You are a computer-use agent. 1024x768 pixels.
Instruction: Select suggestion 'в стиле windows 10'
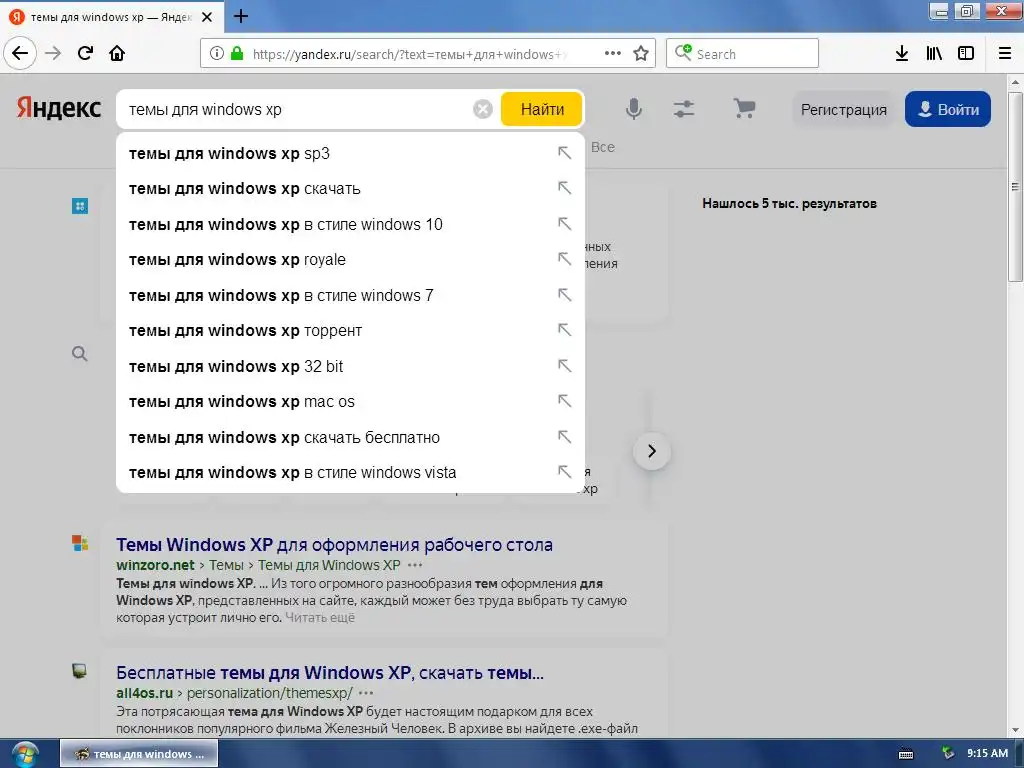(350, 224)
